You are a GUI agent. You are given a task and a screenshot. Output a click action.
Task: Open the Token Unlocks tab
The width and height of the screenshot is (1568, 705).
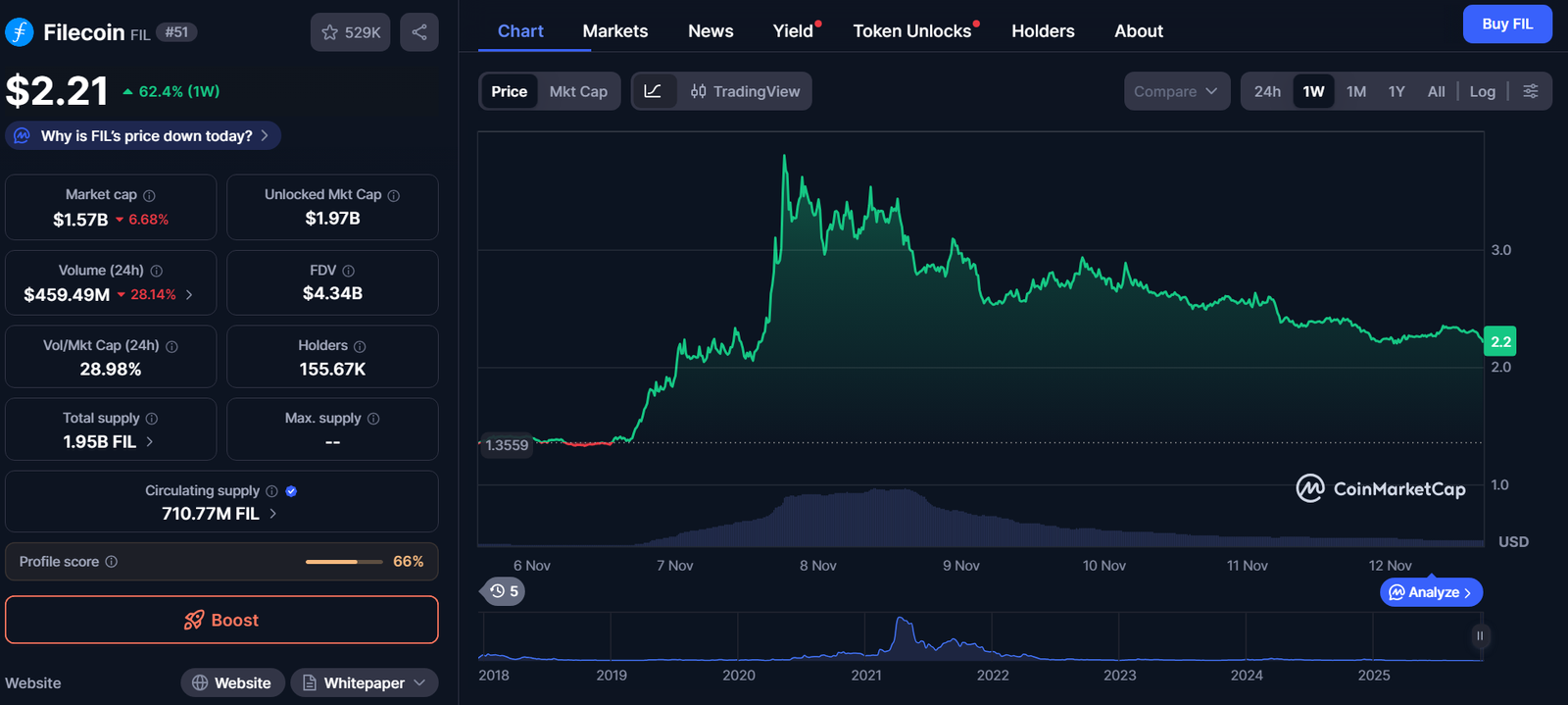coord(911,31)
